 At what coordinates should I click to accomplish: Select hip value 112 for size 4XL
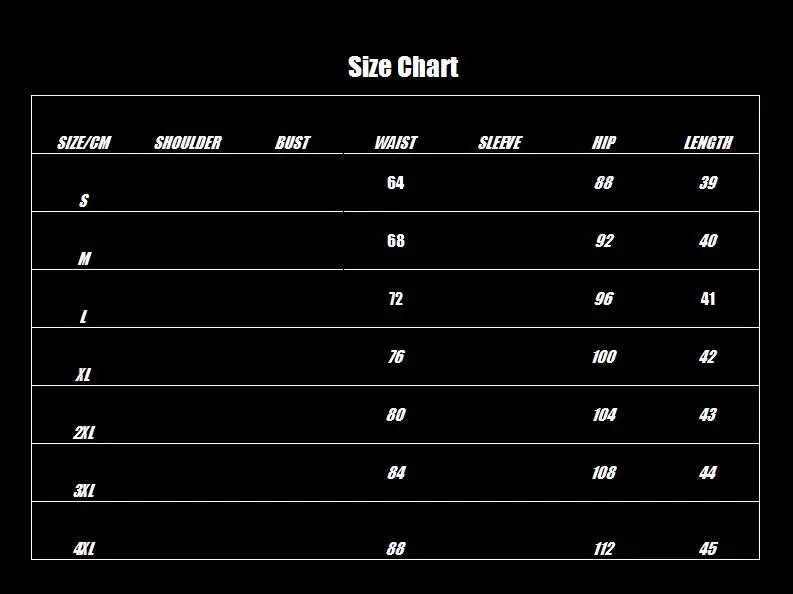point(604,549)
